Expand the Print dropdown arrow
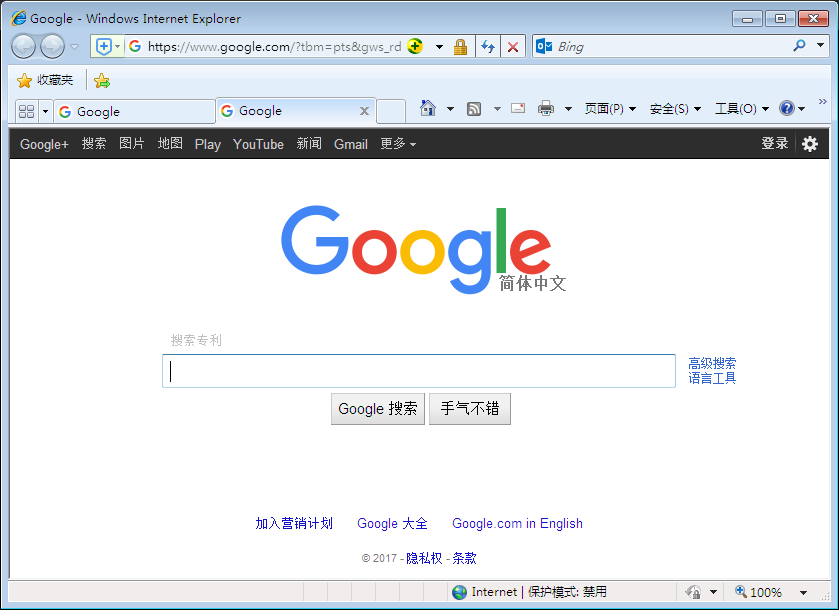Screen dimensions: 839x610 click(x=568, y=109)
